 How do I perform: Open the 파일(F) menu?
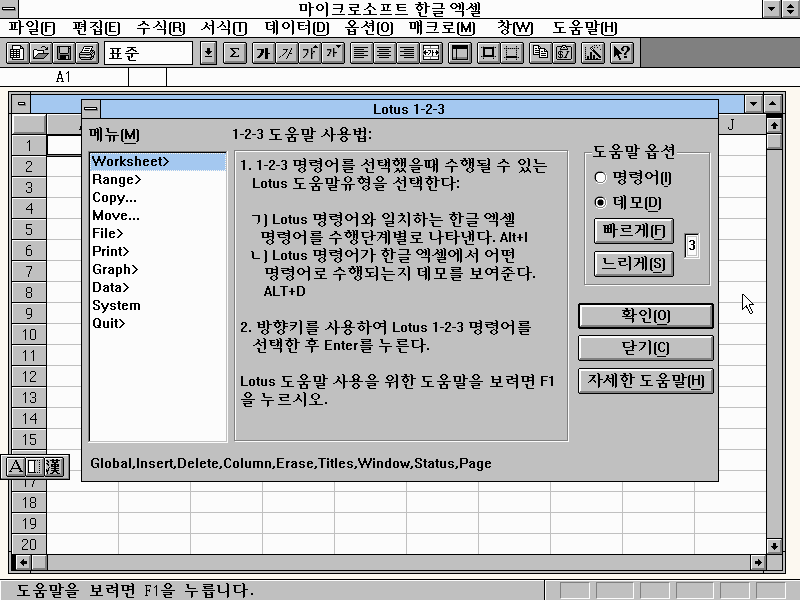[32, 28]
